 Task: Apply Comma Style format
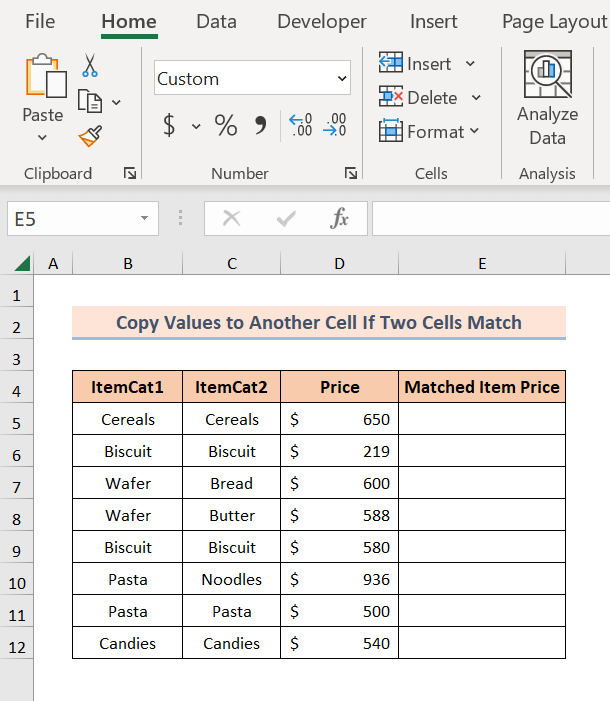260,125
